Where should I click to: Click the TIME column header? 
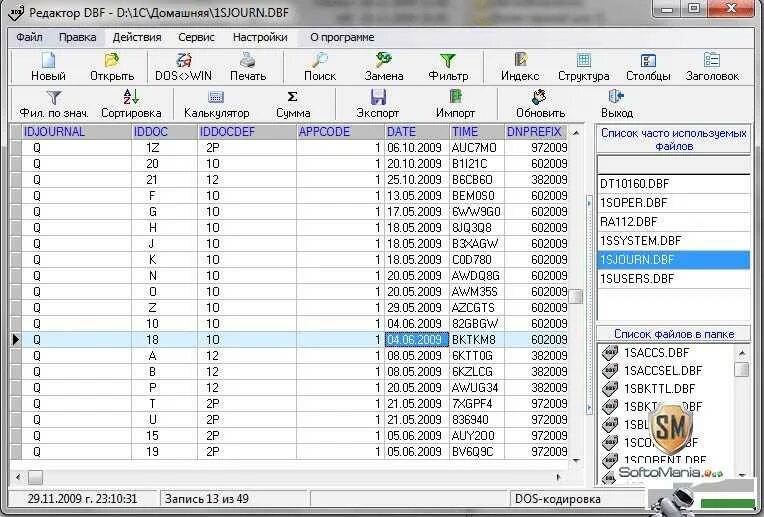tap(477, 132)
